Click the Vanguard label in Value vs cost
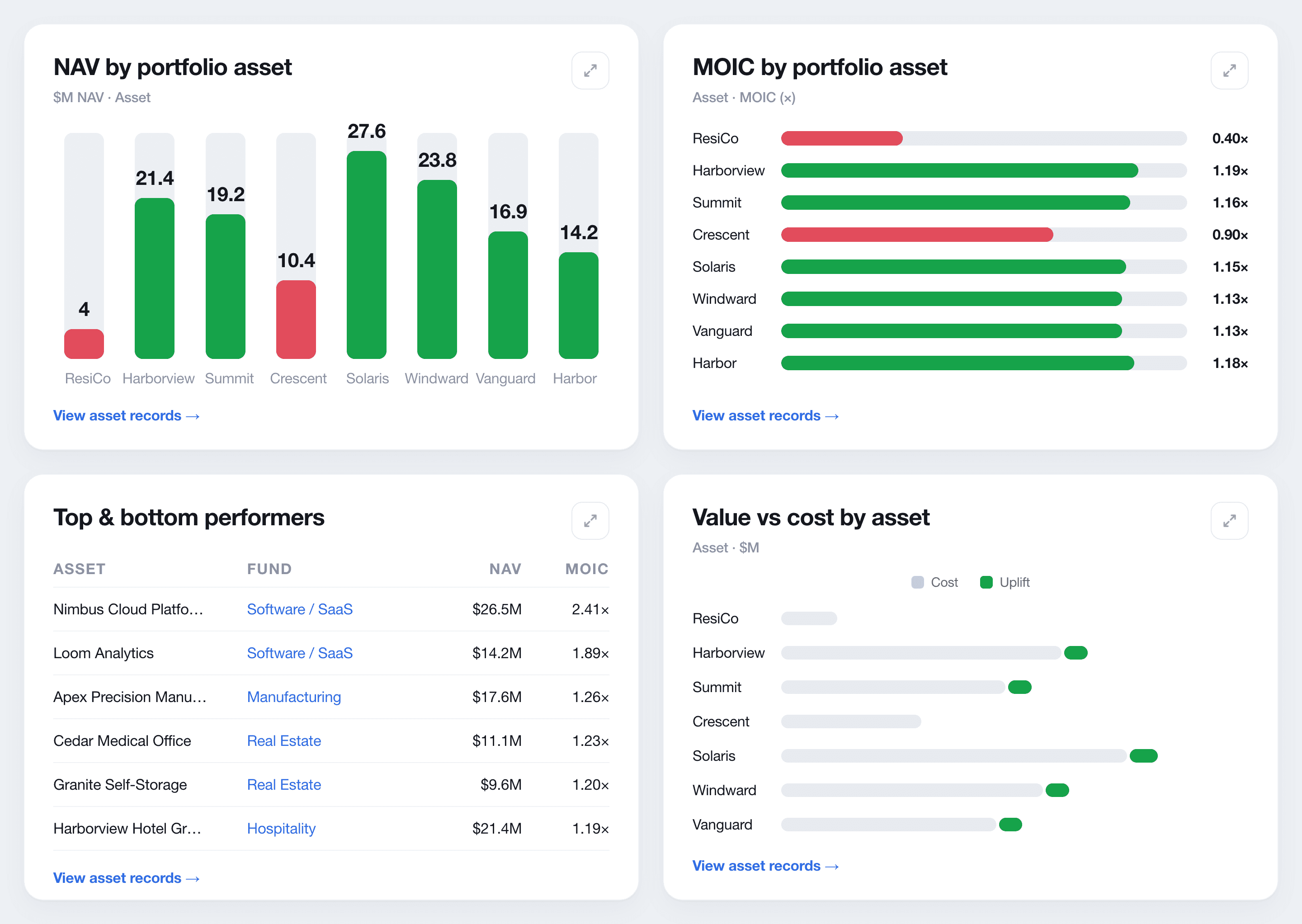 [722, 825]
